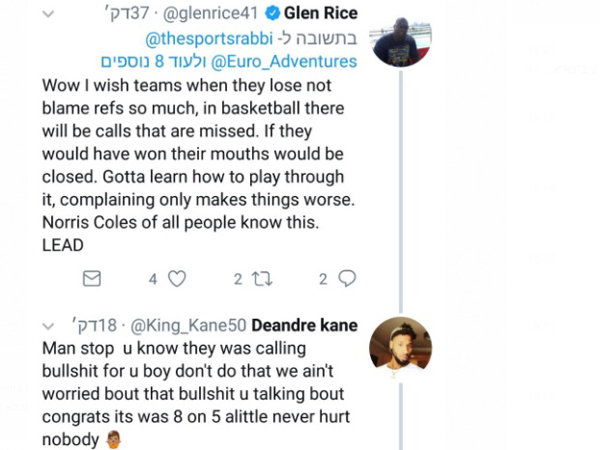
Task: Like Glen Rice's tweet with the heart
Action: (177, 279)
